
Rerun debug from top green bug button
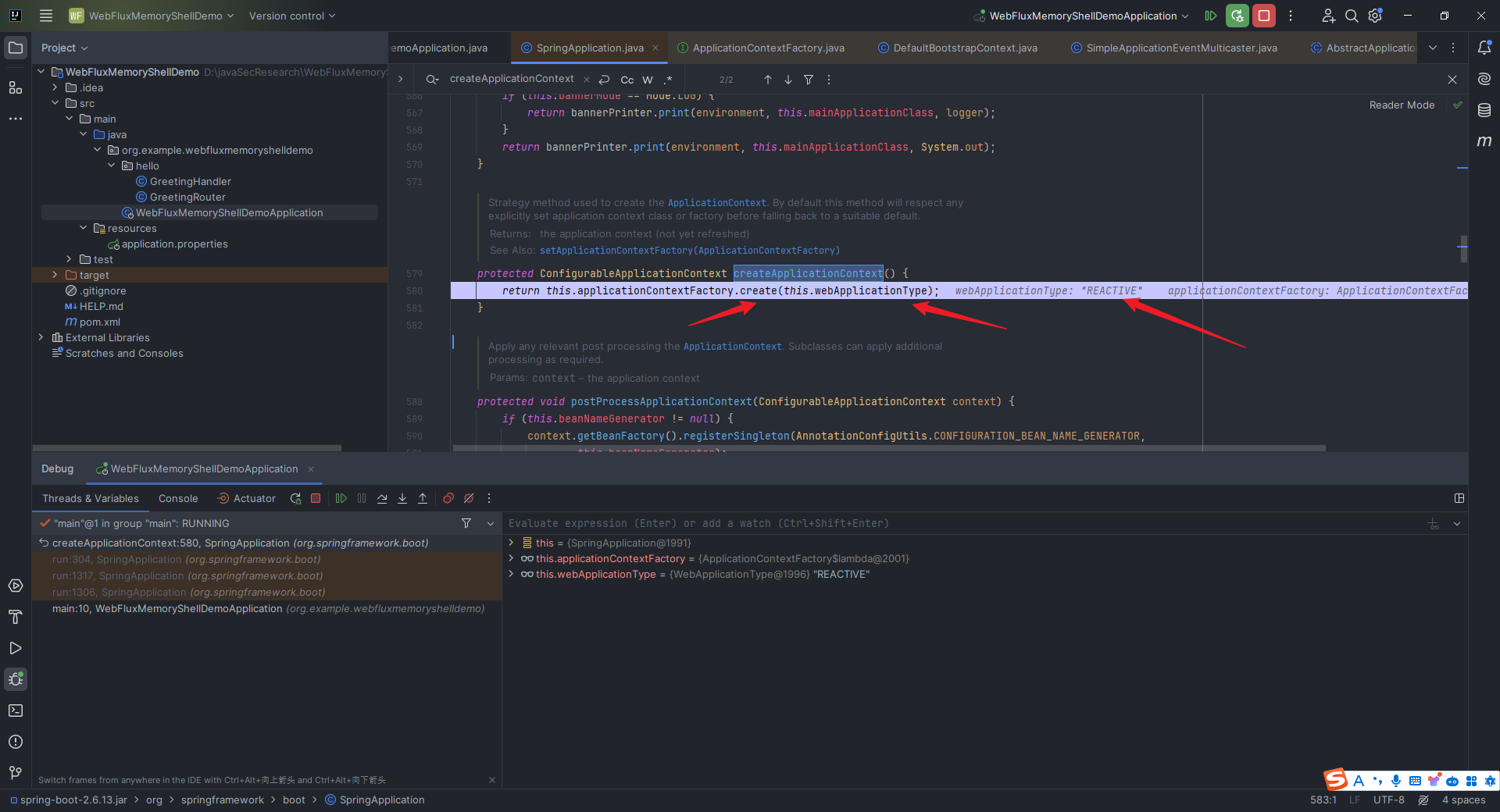click(x=1237, y=16)
